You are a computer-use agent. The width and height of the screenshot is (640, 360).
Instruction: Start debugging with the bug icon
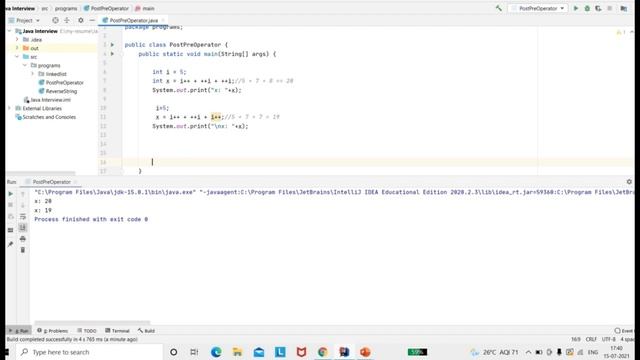point(587,8)
